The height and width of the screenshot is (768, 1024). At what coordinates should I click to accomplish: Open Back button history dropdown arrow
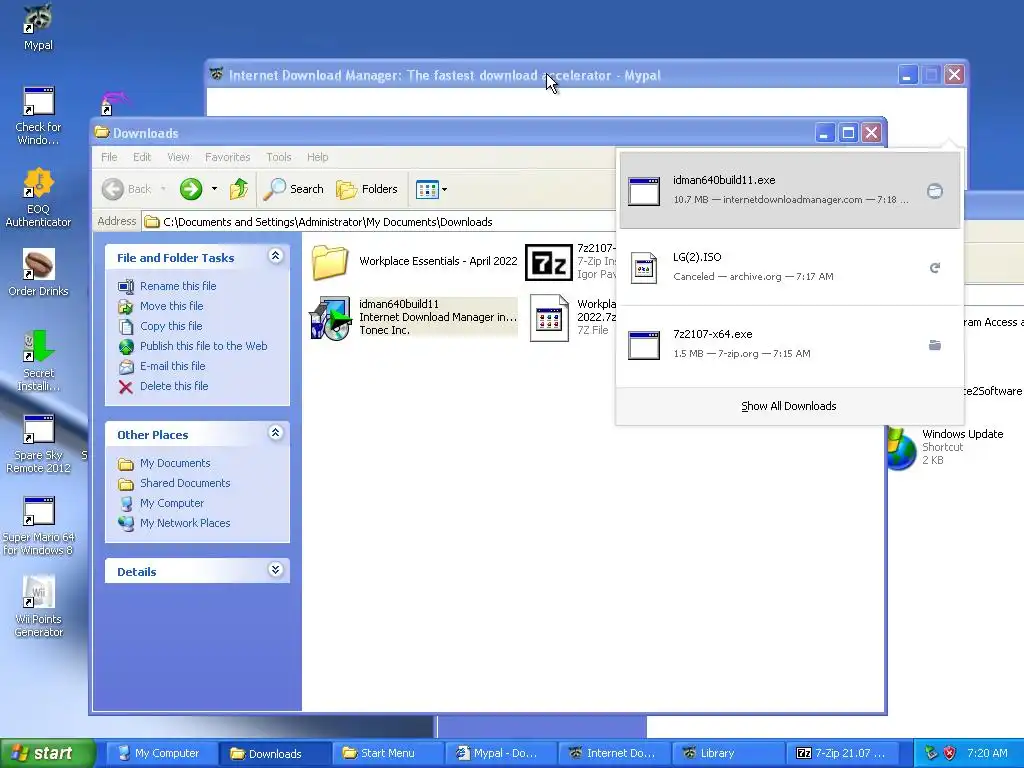click(x=163, y=189)
